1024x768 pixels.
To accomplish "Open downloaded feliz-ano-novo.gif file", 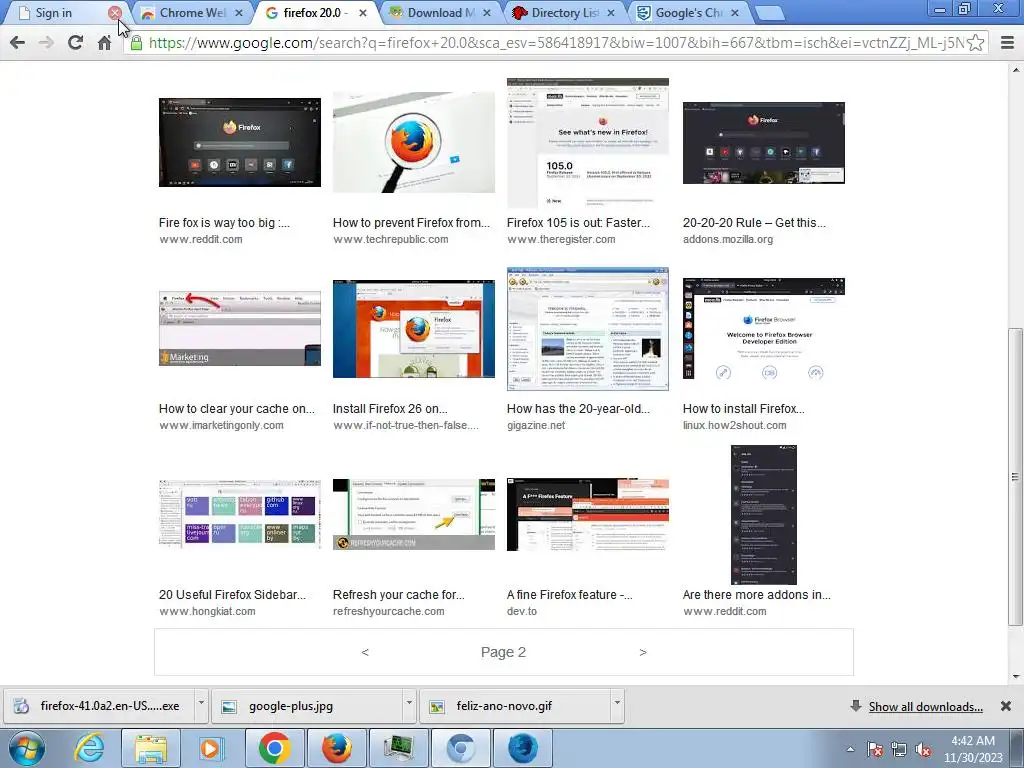I will (515, 706).
